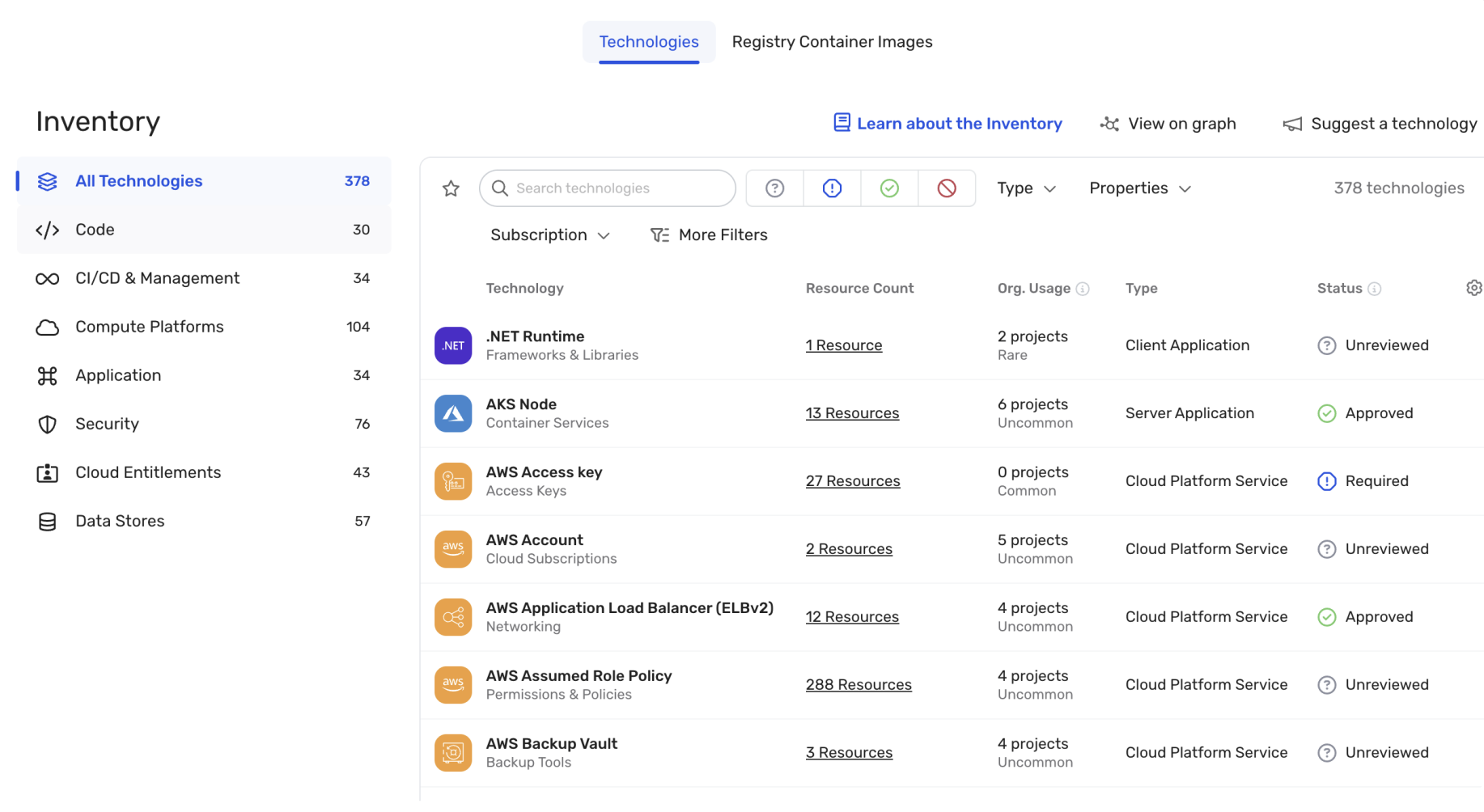Click the Required status of AWS Access key
This screenshot has width=1484, height=812.
pyautogui.click(x=1363, y=481)
